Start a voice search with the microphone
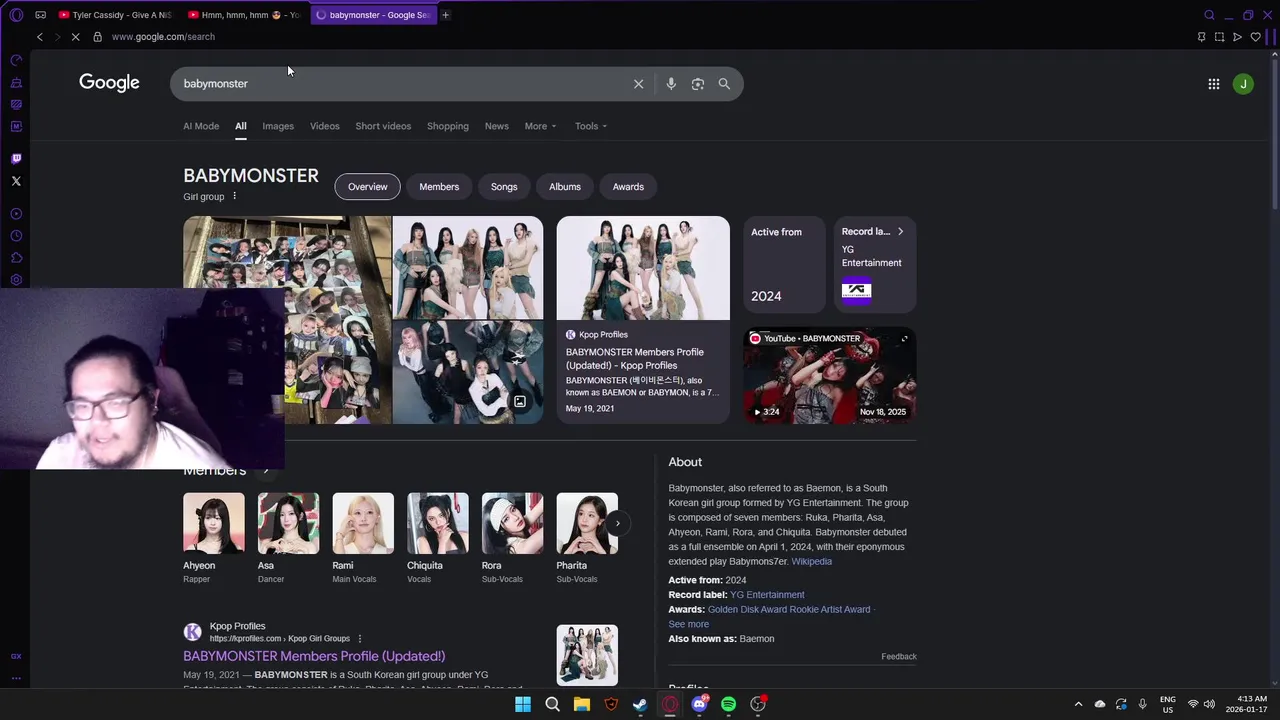The width and height of the screenshot is (1280, 720). pos(671,84)
